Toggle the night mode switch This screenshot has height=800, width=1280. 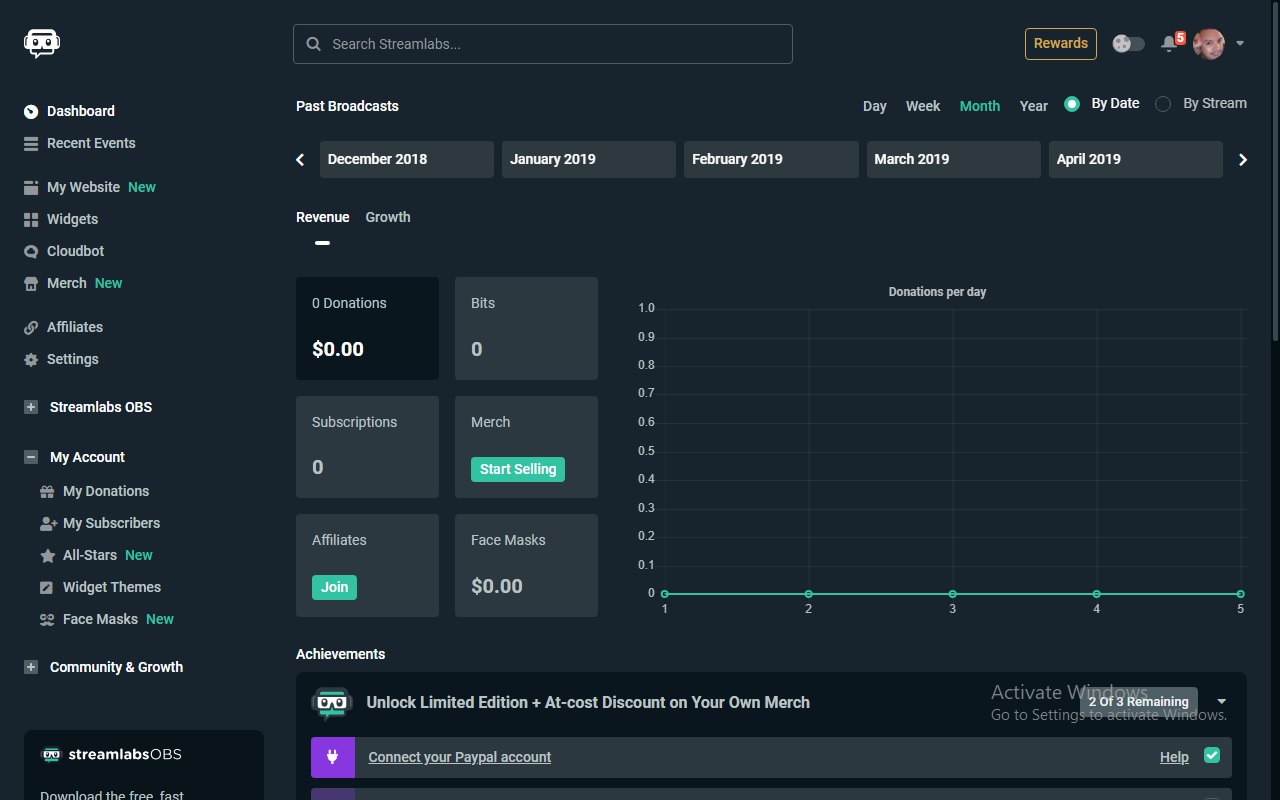[1129, 44]
